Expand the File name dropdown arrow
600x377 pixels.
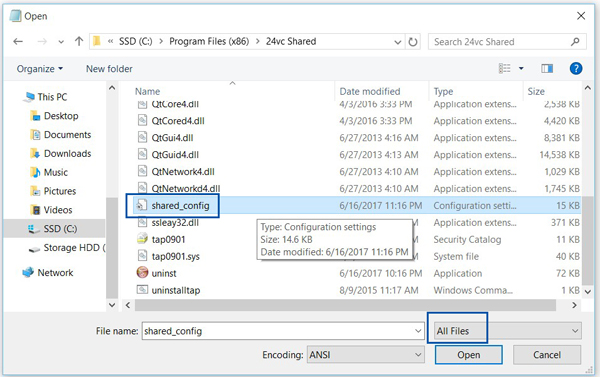(418, 331)
